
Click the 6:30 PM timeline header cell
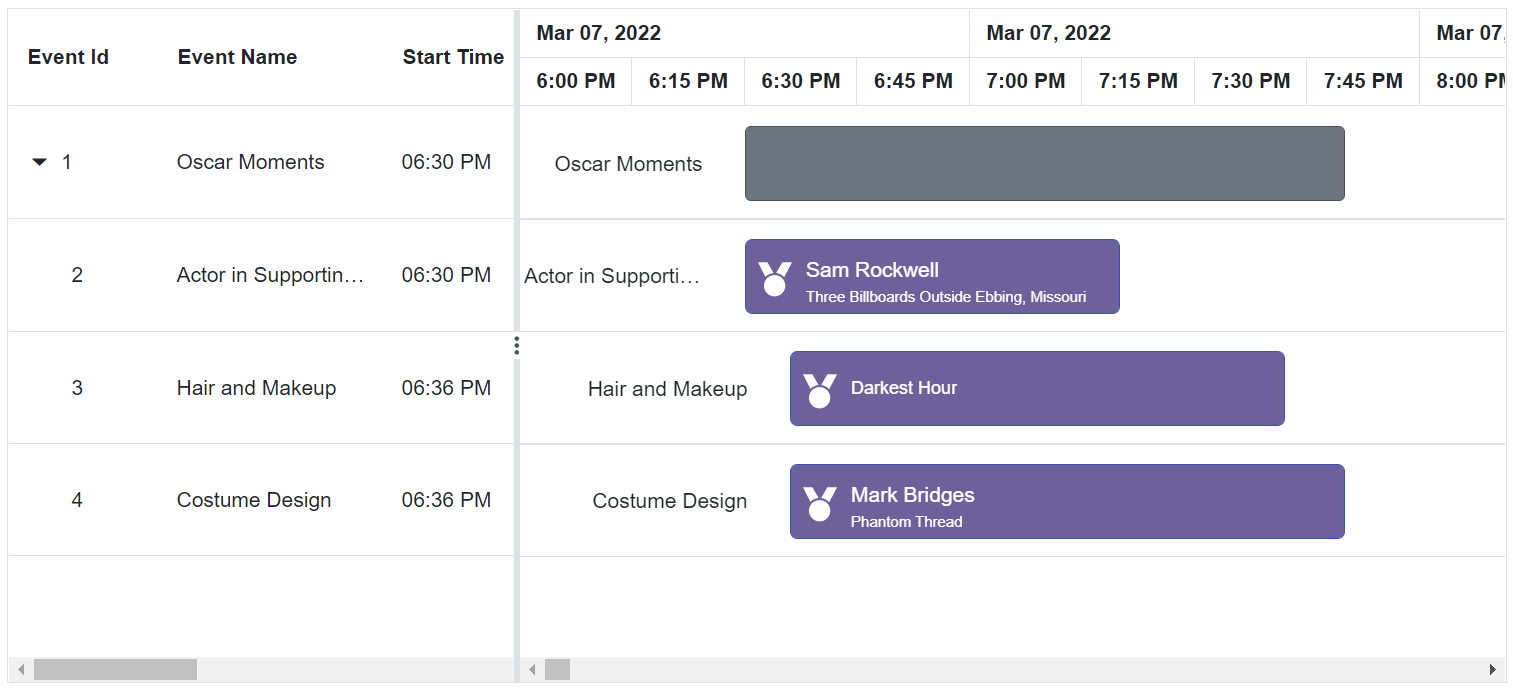point(801,81)
